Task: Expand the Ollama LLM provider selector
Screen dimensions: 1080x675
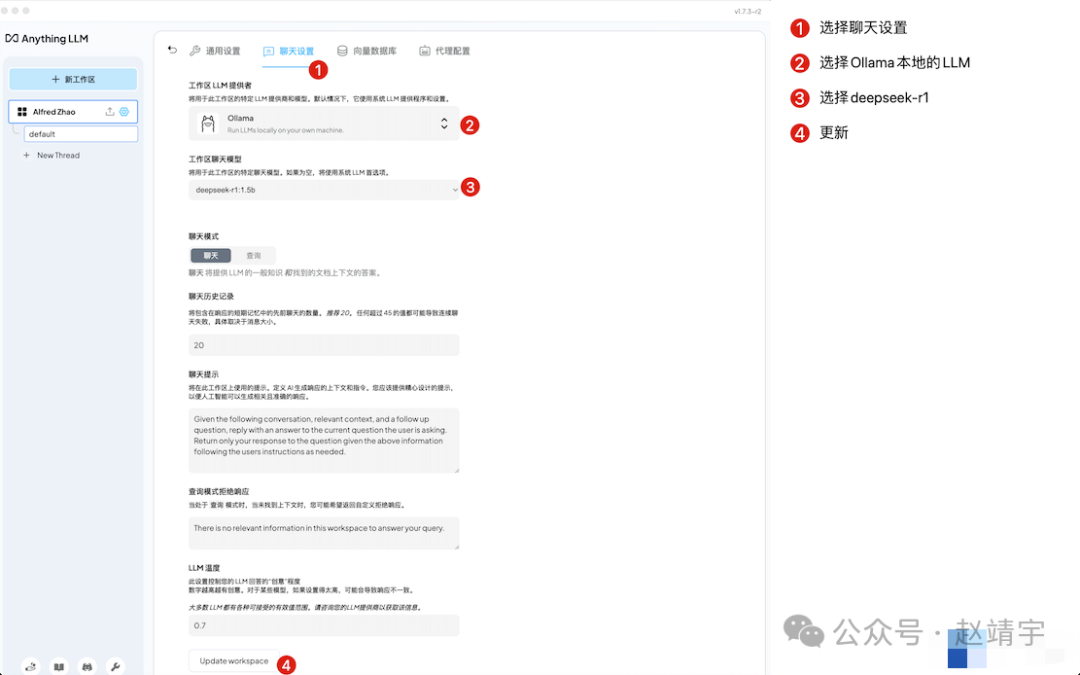Action: click(x=324, y=124)
